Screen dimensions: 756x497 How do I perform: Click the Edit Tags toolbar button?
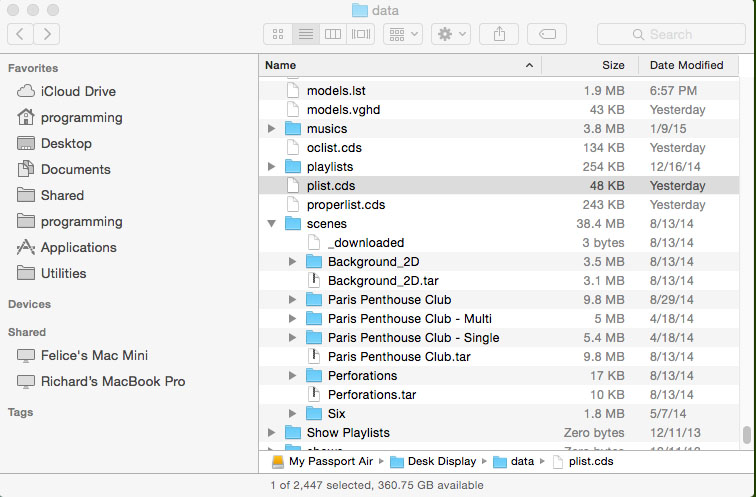547,34
